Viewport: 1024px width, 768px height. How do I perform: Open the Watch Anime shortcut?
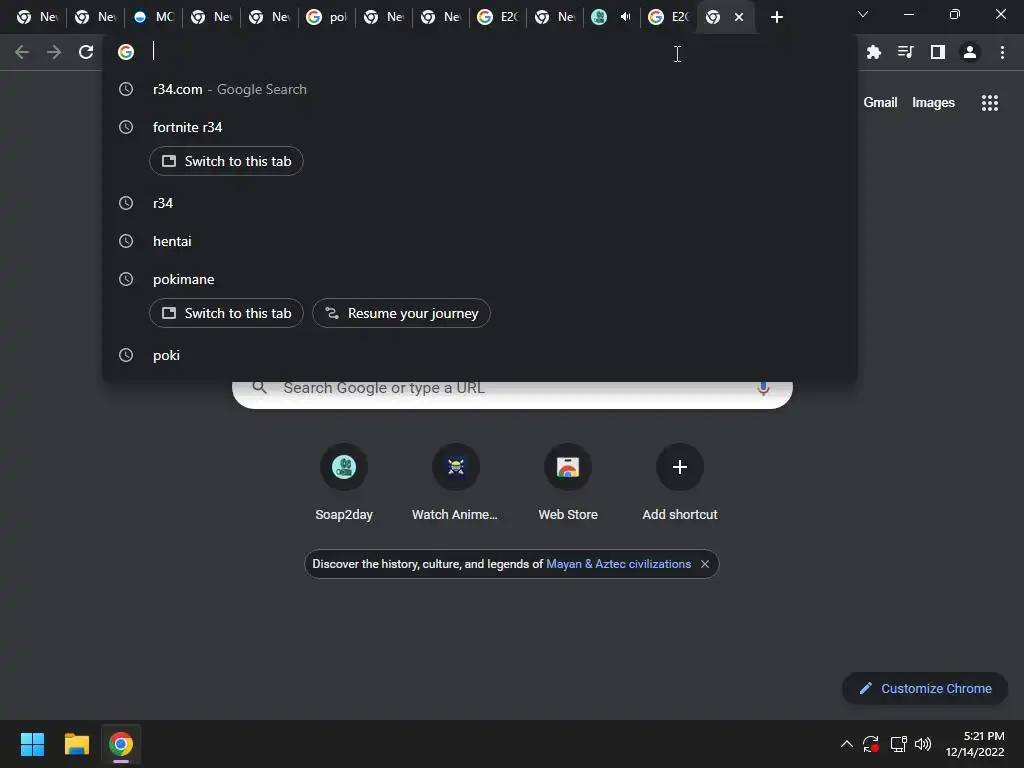(455, 481)
